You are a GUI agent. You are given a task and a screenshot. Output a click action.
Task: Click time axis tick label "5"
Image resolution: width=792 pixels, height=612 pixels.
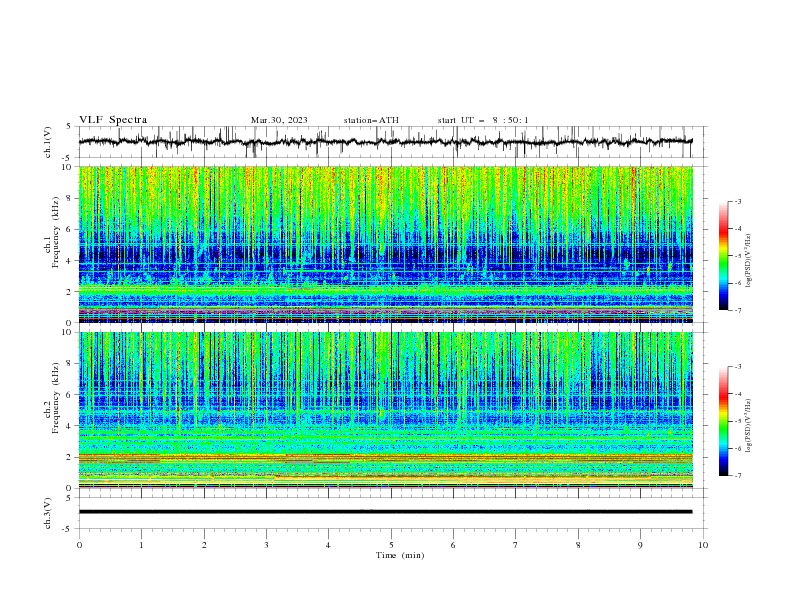391,545
